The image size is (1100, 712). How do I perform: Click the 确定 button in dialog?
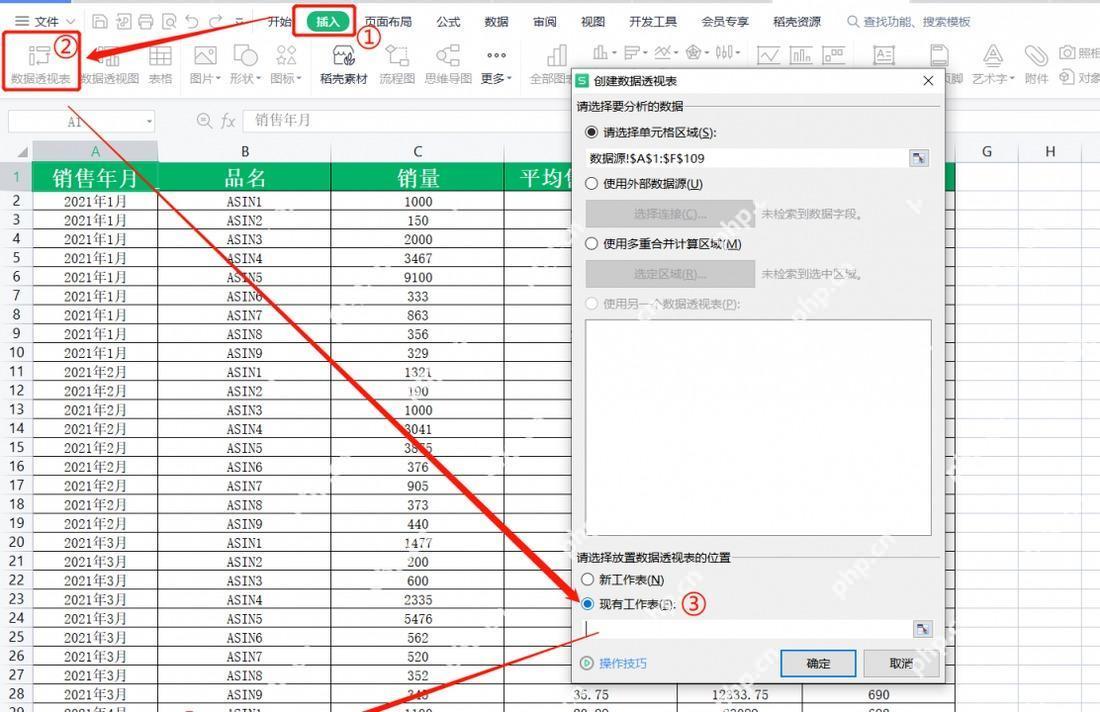tap(818, 663)
